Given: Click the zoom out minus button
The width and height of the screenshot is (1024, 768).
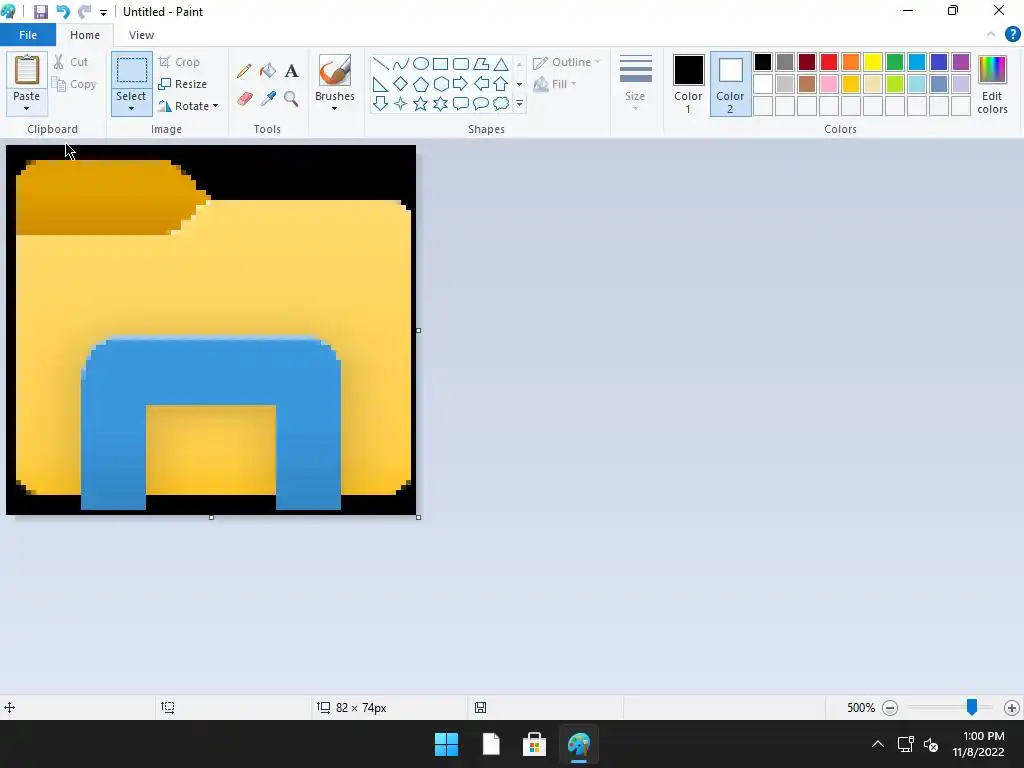Looking at the screenshot, I should pyautogui.click(x=889, y=707).
